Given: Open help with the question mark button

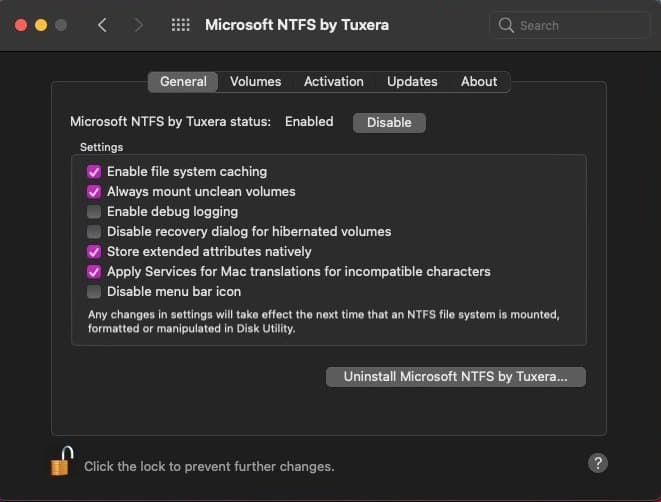Looking at the screenshot, I should point(598,463).
